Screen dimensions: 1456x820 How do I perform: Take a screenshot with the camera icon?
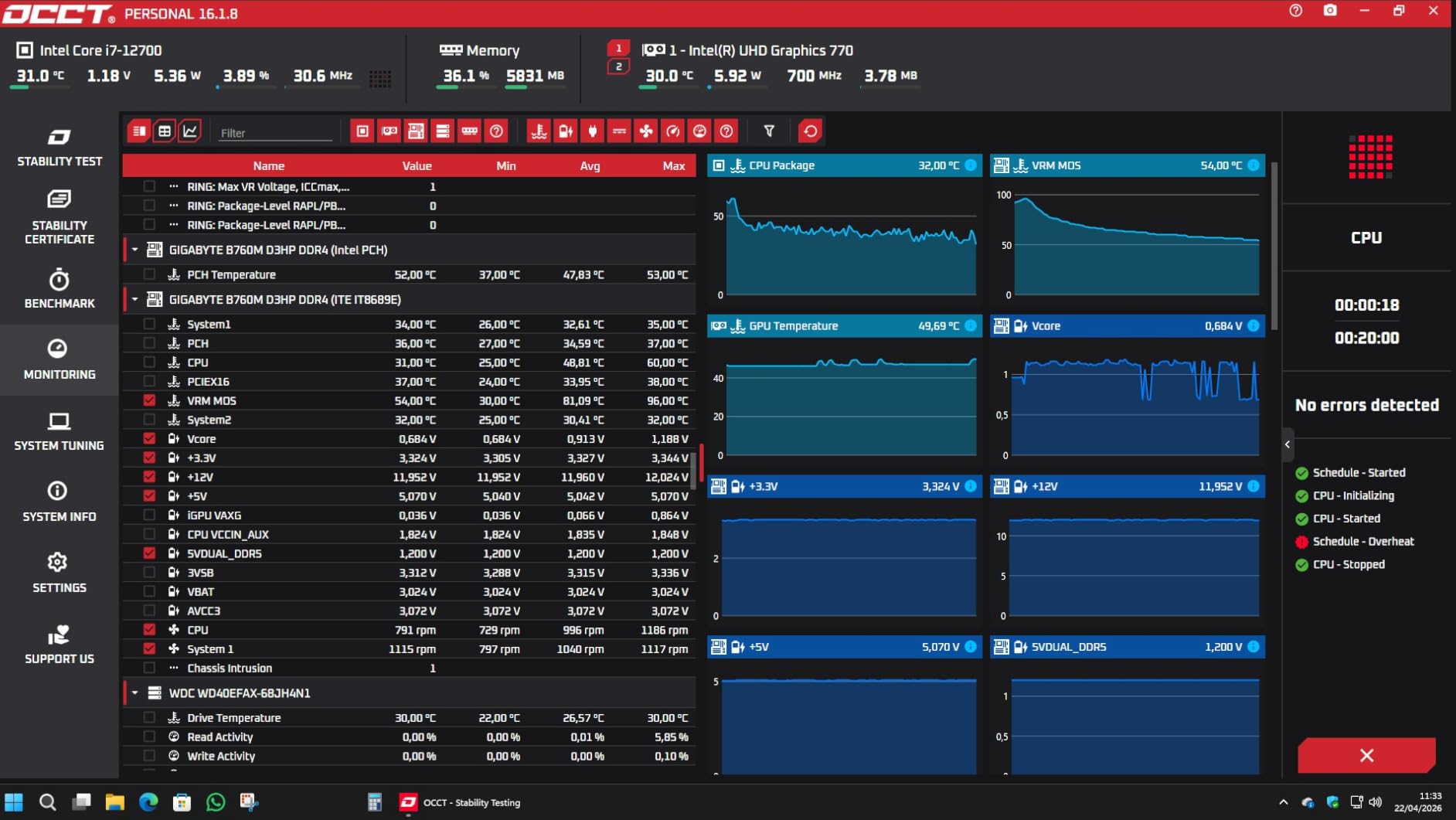point(1330,11)
